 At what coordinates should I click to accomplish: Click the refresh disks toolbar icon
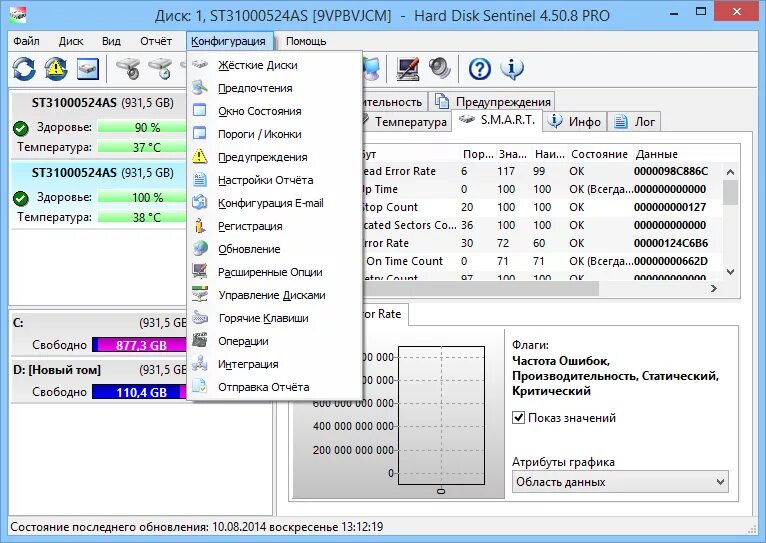(24, 69)
